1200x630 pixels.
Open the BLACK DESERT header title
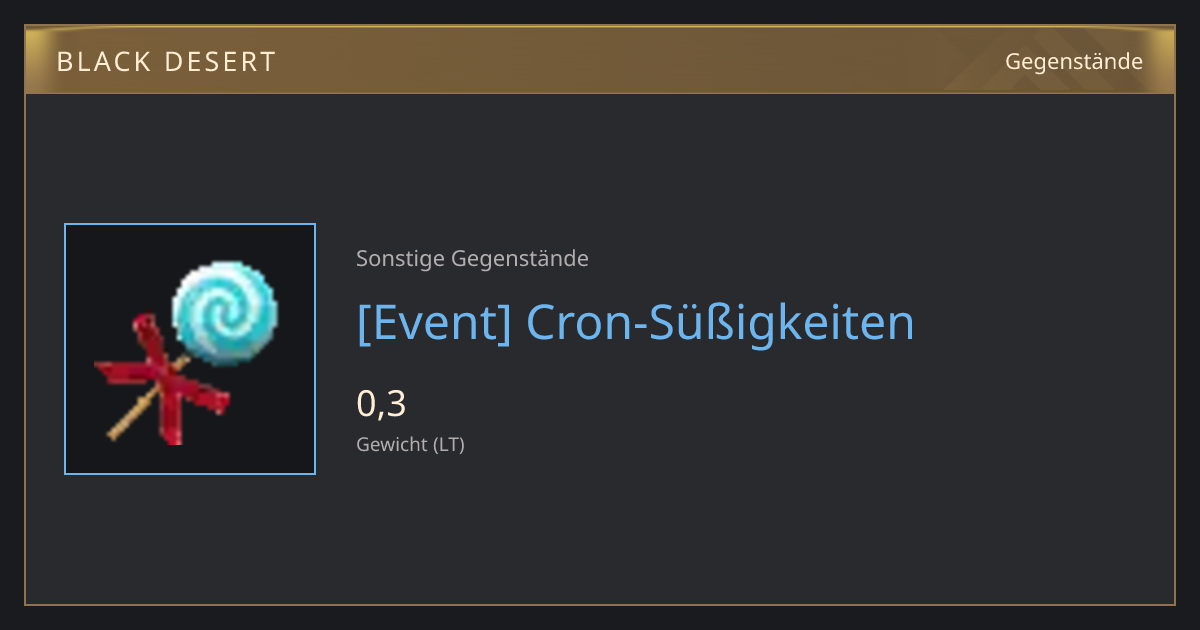[x=166, y=62]
